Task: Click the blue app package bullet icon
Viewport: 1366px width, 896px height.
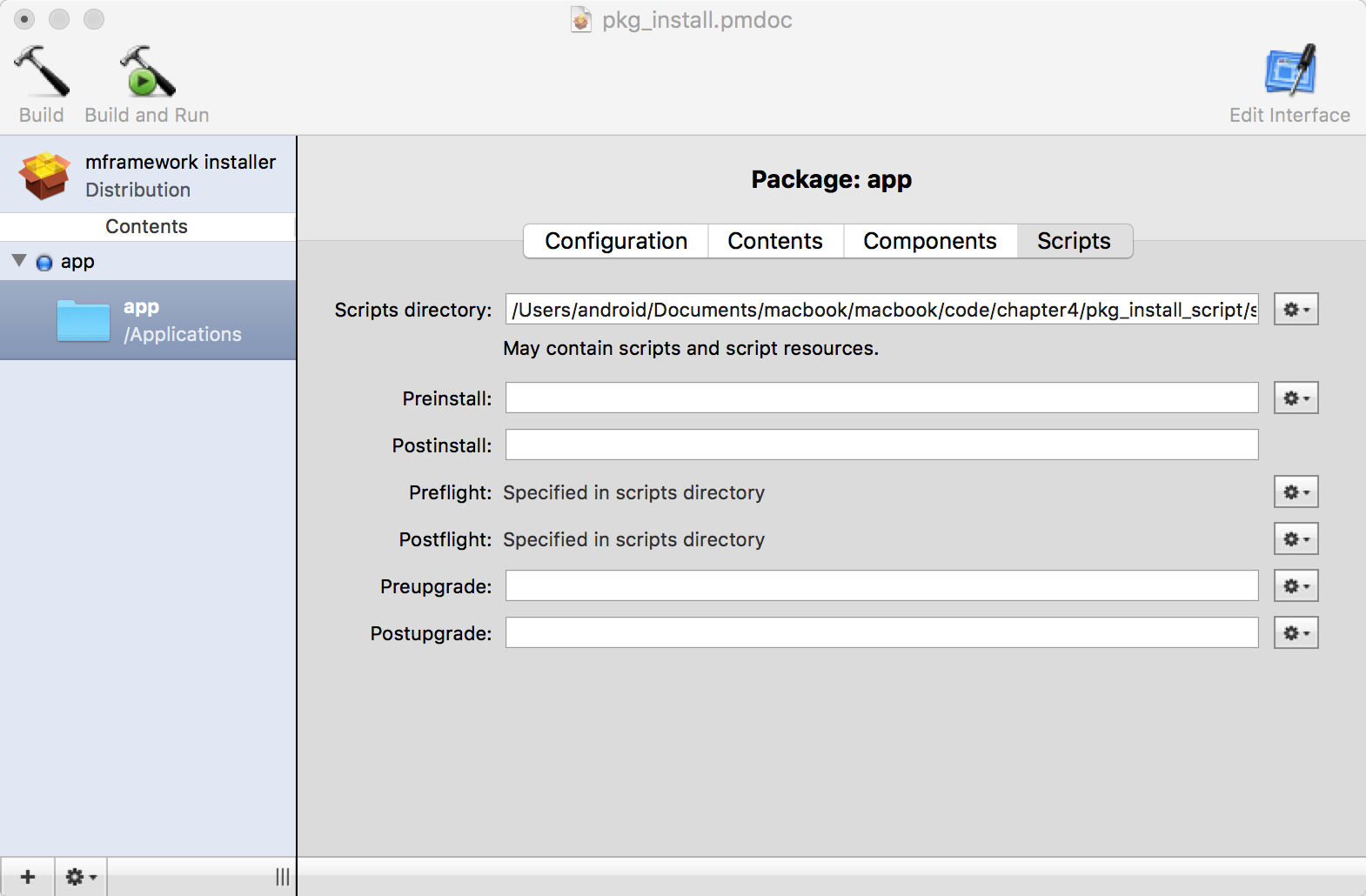Action: [44, 263]
